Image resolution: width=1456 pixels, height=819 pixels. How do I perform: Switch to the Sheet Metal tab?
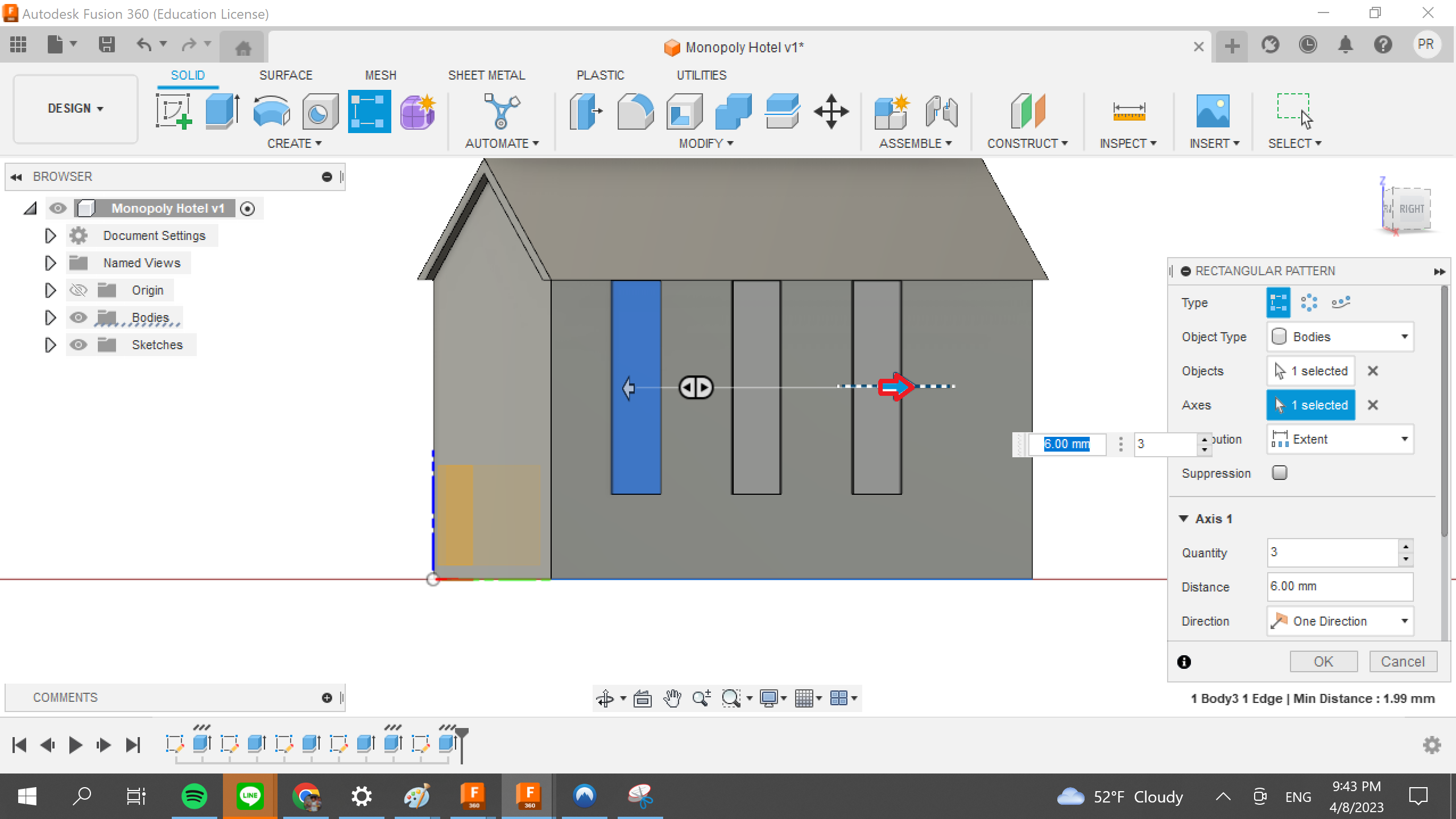coord(486,75)
